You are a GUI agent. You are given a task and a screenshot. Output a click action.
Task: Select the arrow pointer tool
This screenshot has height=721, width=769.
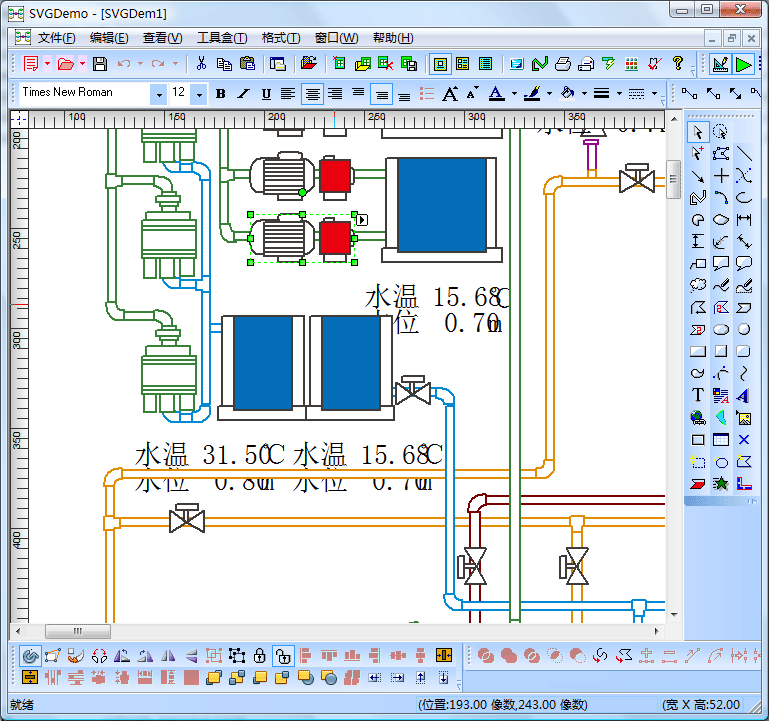[x=698, y=131]
